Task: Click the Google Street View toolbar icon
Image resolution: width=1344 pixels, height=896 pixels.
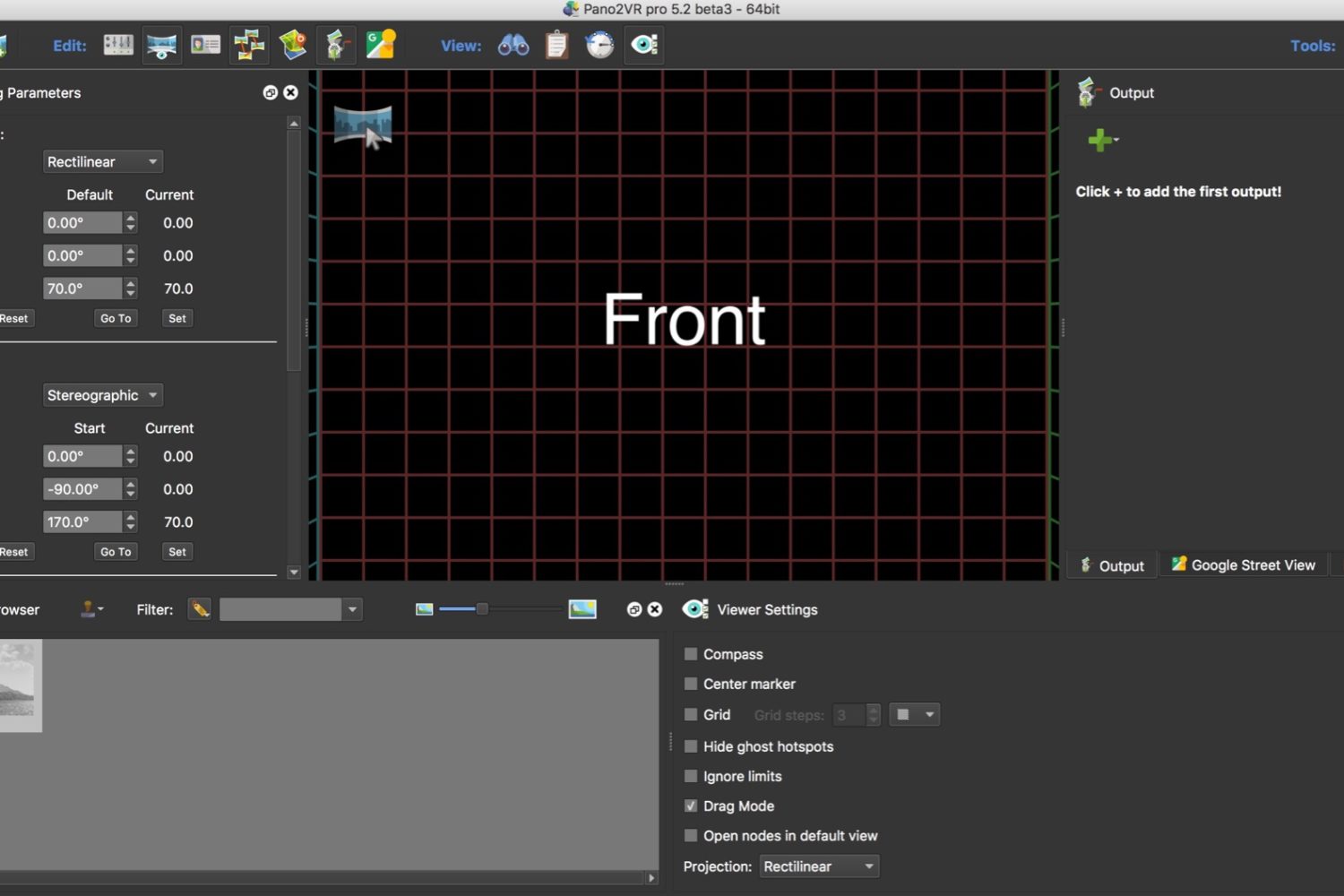Action: click(380, 45)
